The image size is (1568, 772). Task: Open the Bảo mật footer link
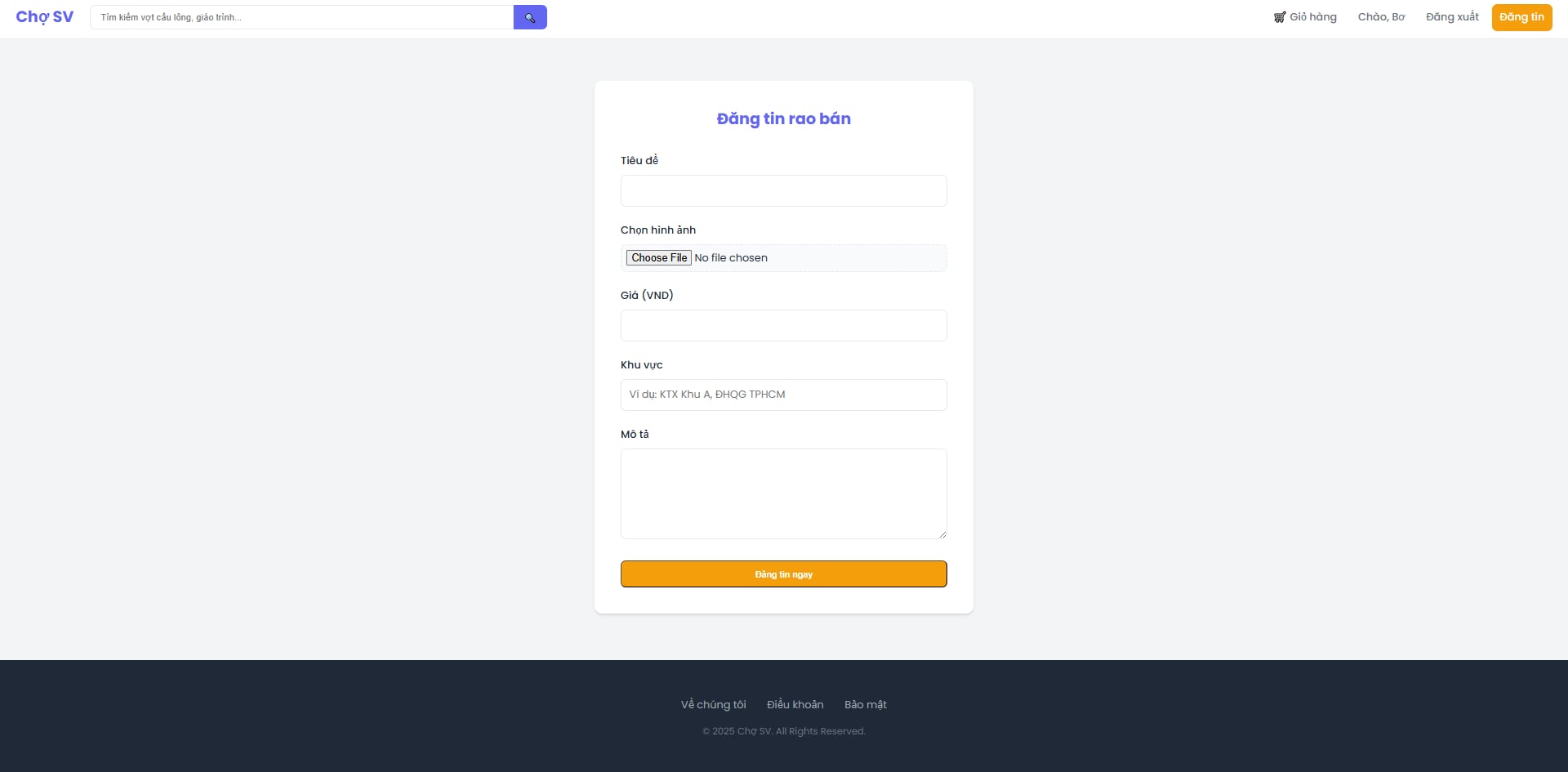pos(866,704)
